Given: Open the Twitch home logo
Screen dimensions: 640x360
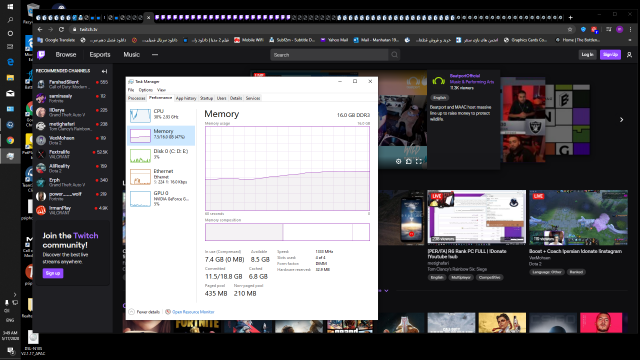Looking at the screenshot, I should pos(41,55).
